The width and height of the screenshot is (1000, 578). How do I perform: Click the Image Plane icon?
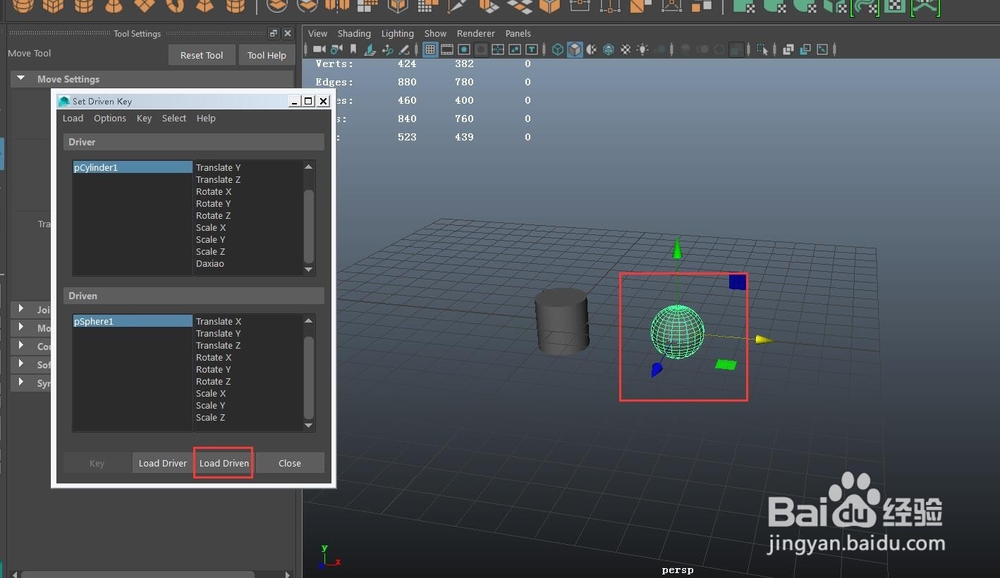(370, 49)
